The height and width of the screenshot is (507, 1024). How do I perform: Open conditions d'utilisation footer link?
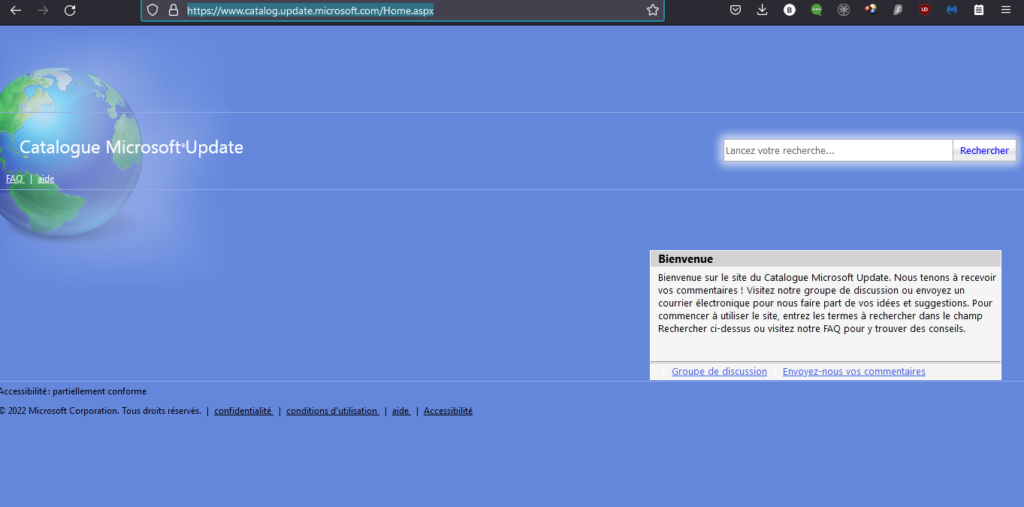(332, 411)
